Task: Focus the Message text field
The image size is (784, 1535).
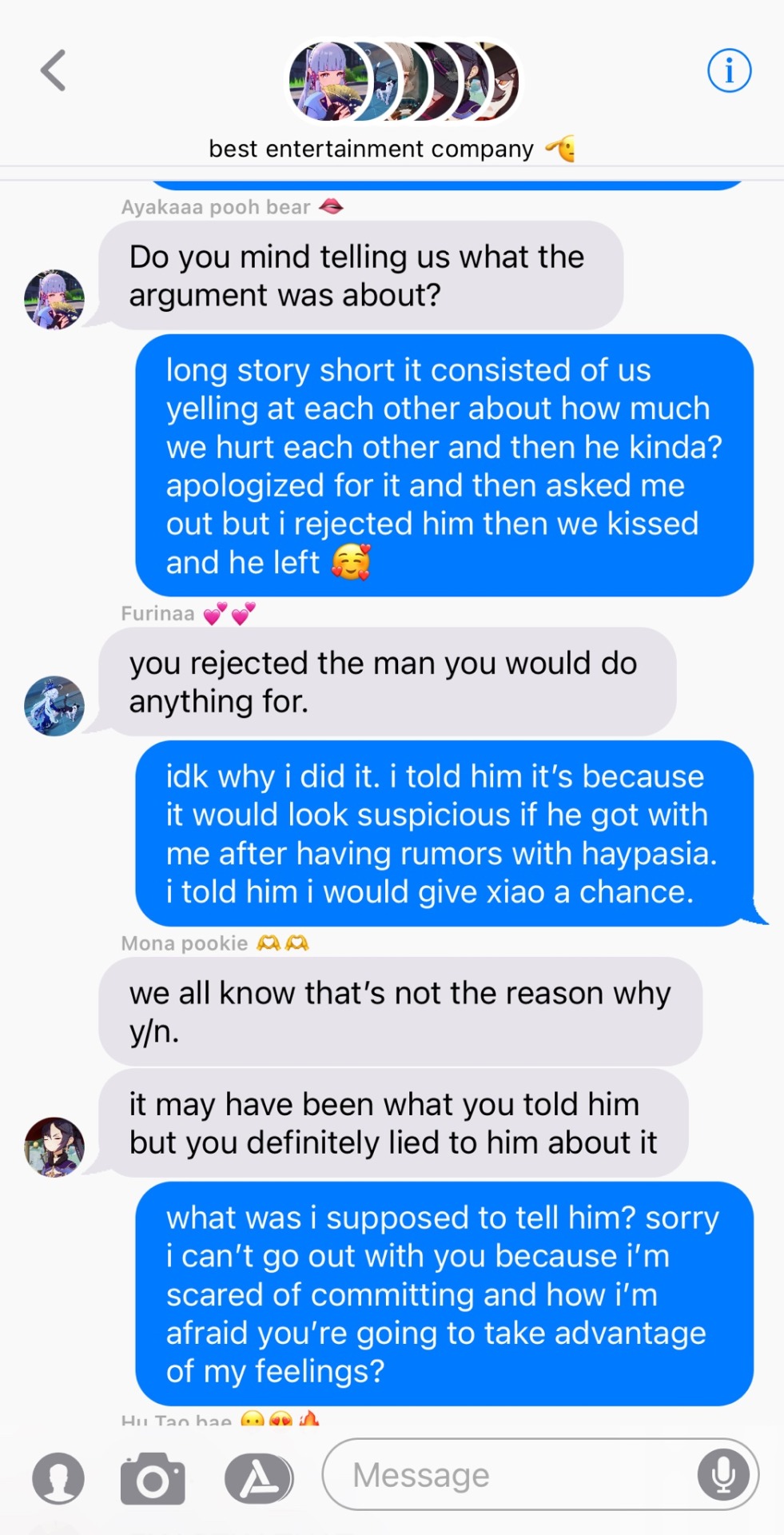Action: [x=540, y=1474]
